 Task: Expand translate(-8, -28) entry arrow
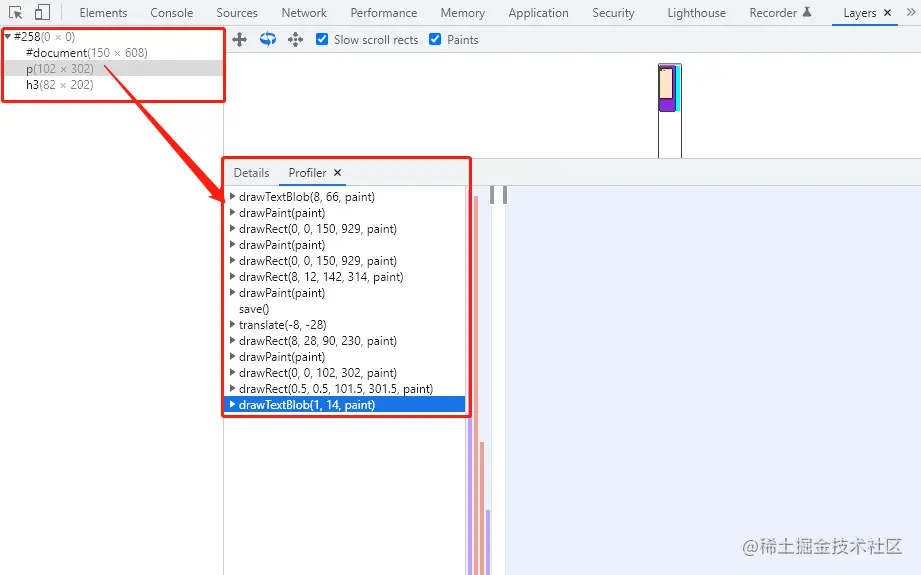(233, 324)
